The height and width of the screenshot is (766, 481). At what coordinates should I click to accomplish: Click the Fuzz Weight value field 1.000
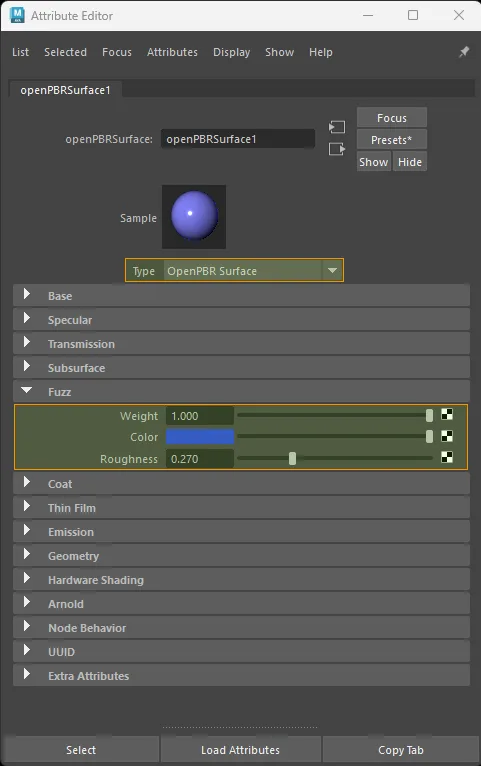click(200, 416)
